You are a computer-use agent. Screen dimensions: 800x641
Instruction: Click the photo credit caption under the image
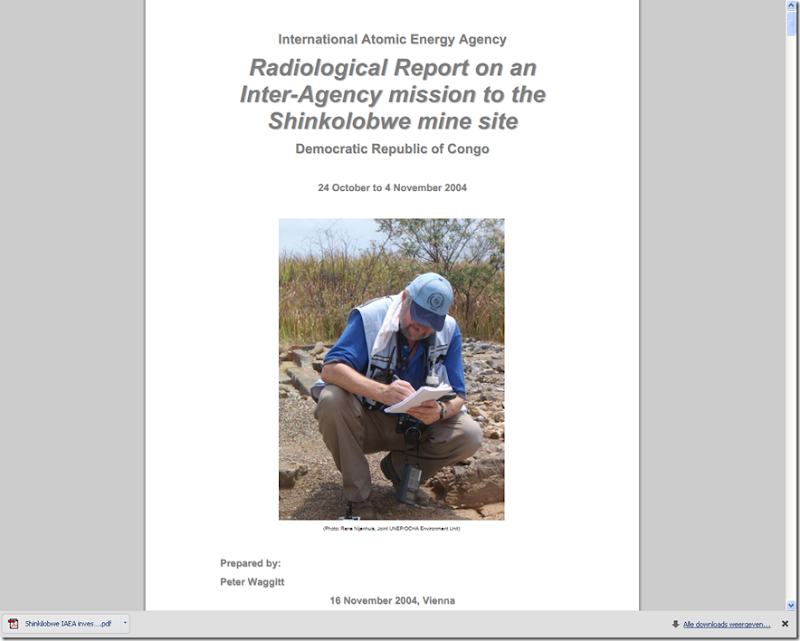click(391, 528)
